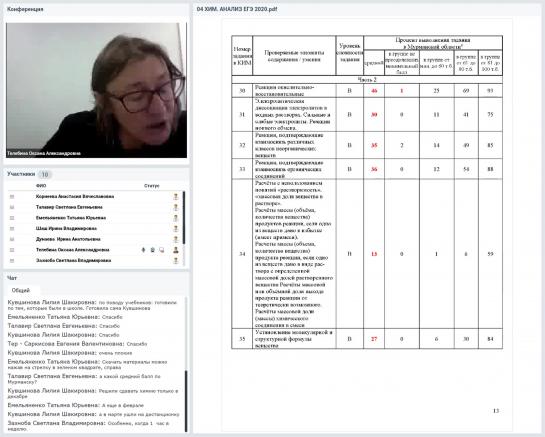Click screen-share icon in Телебина Оксана row

click(x=162, y=250)
